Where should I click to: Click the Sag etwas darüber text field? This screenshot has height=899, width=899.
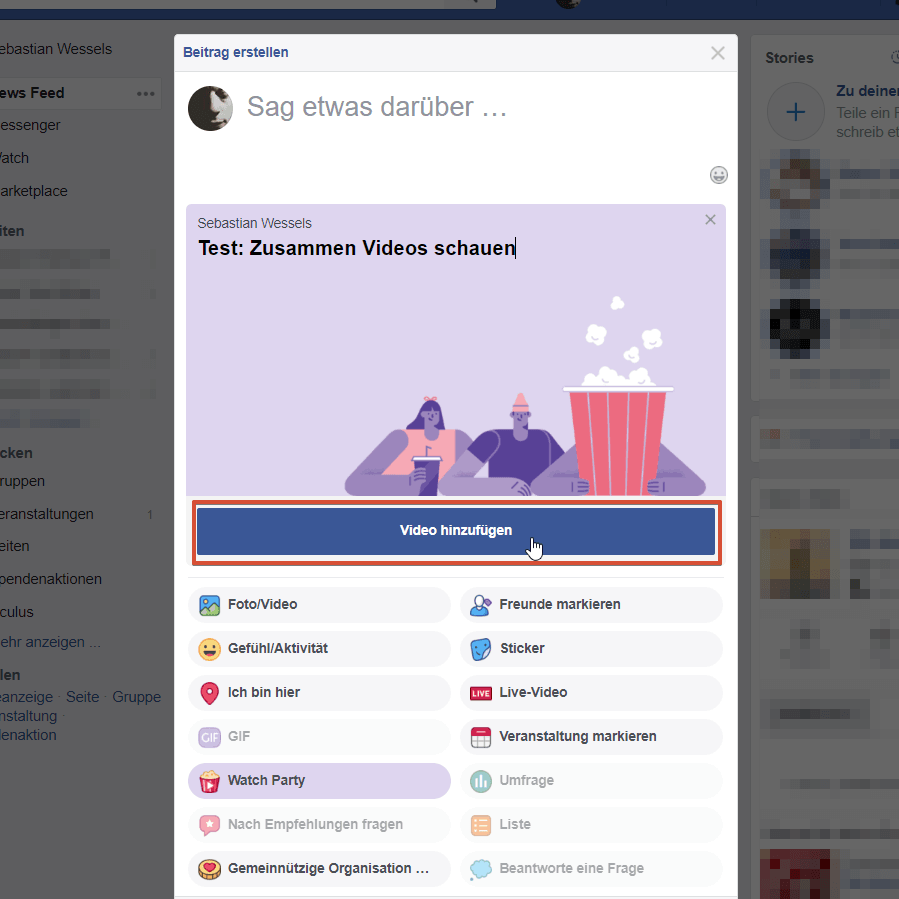[377, 107]
